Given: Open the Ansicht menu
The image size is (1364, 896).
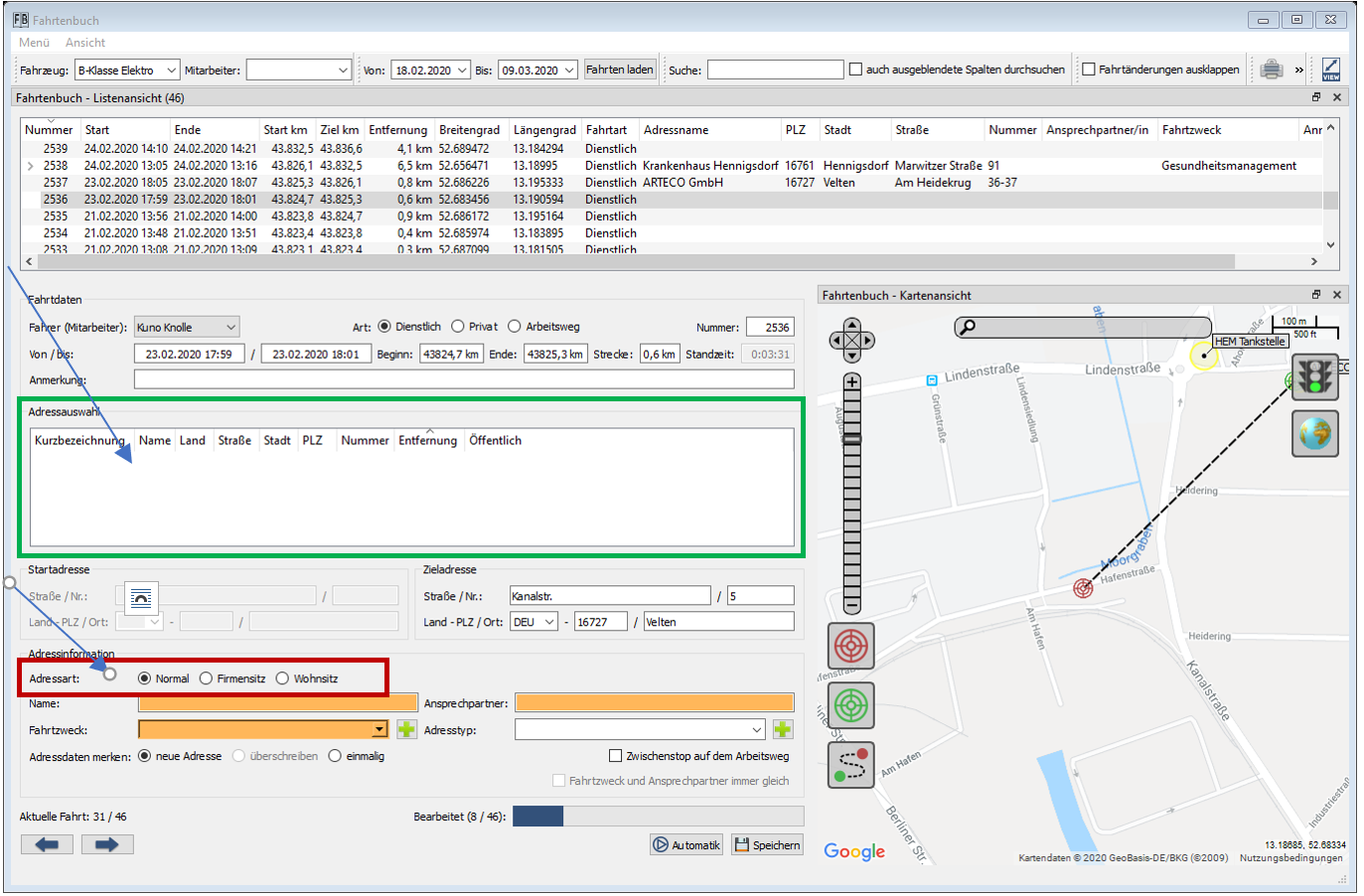Looking at the screenshot, I should [x=85, y=43].
